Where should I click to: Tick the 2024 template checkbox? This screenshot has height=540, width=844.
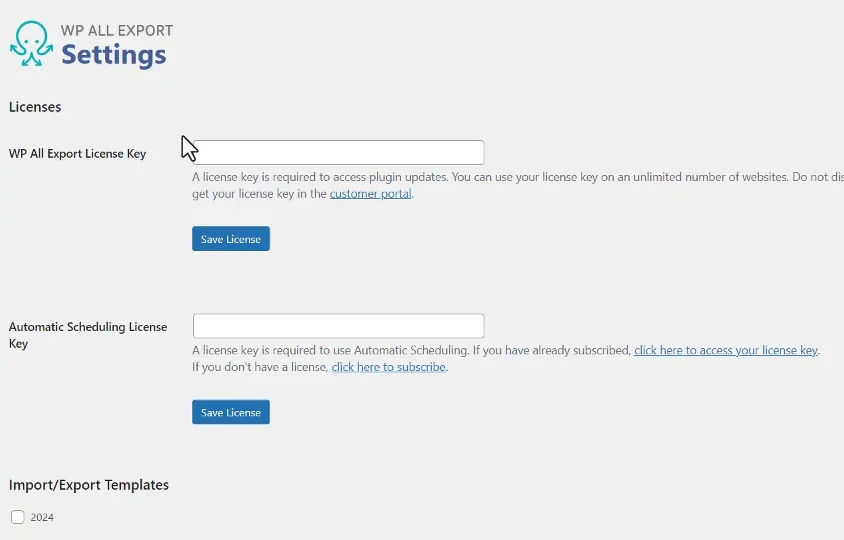point(18,517)
